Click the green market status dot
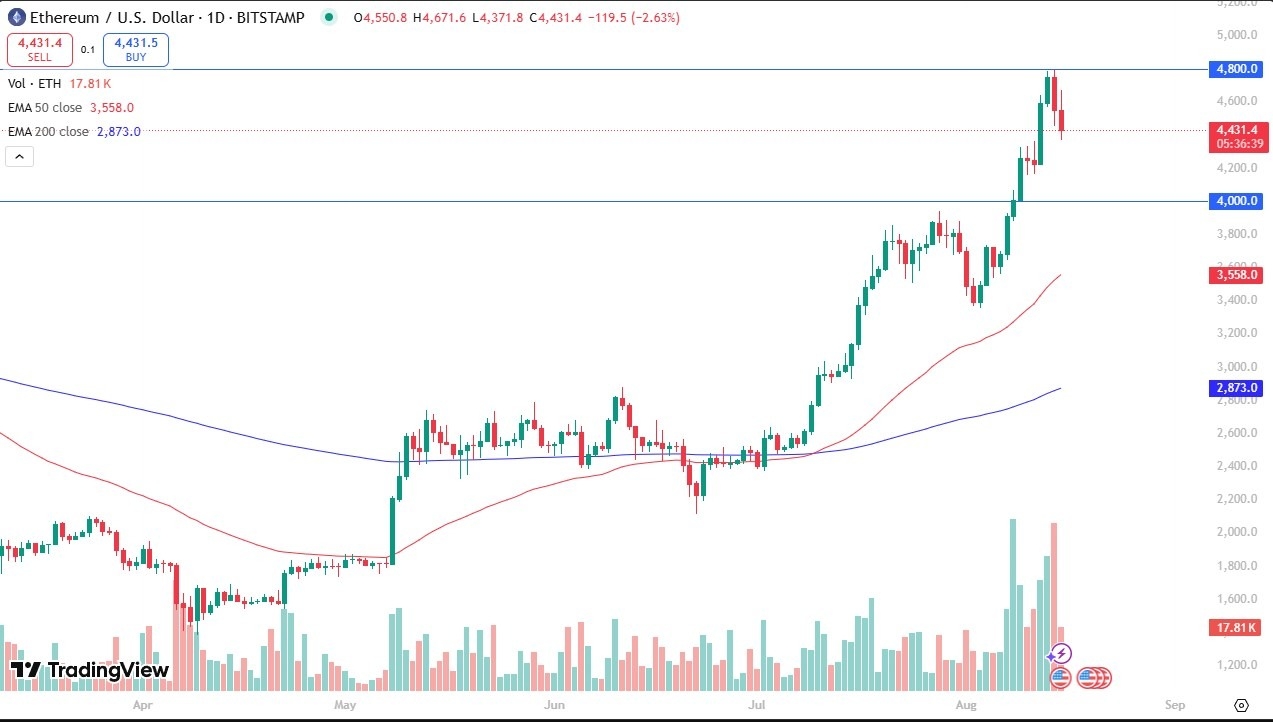1273x722 pixels. coord(329,17)
